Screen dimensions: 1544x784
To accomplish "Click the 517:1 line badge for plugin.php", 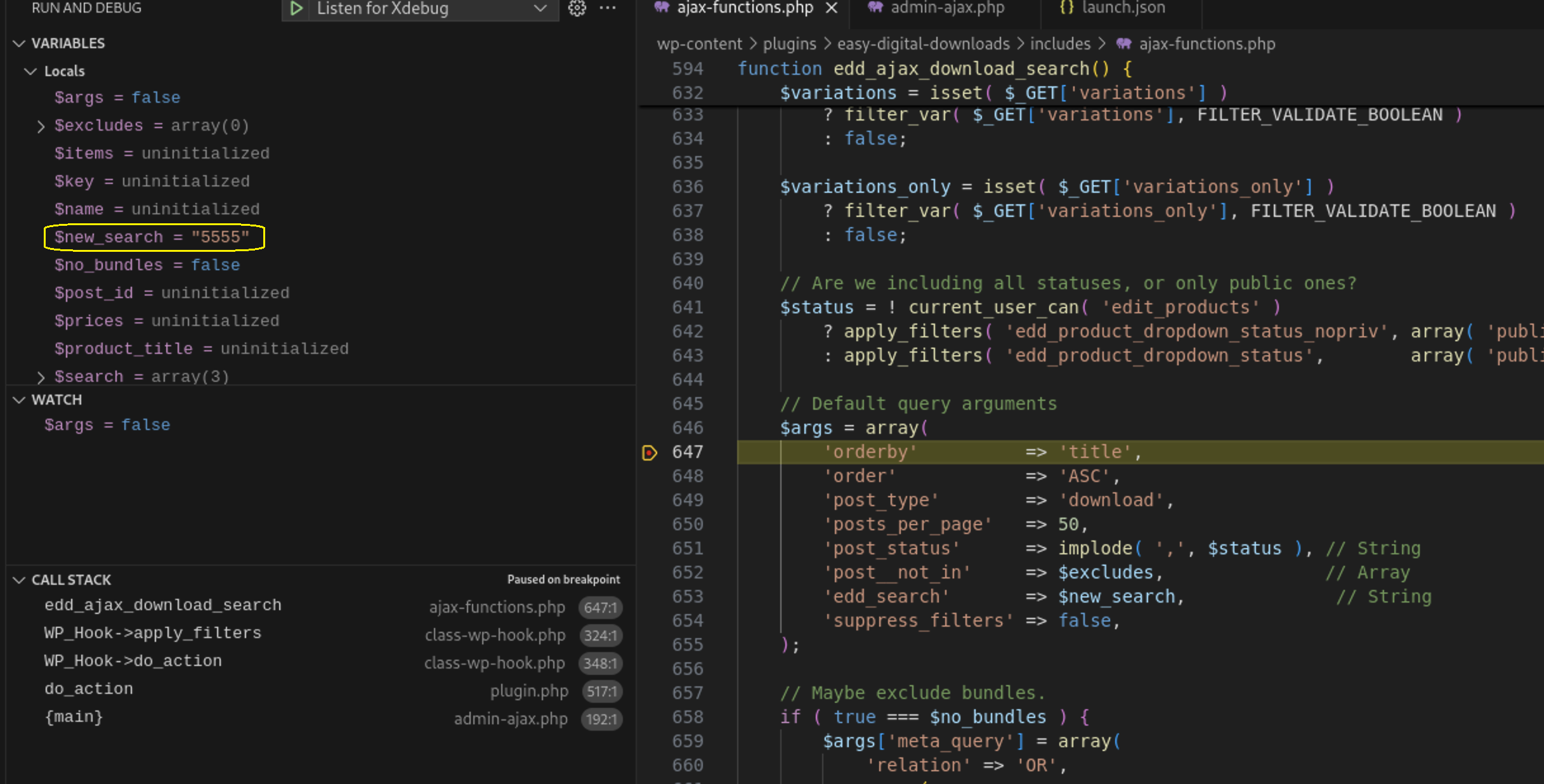I will 601,691.
